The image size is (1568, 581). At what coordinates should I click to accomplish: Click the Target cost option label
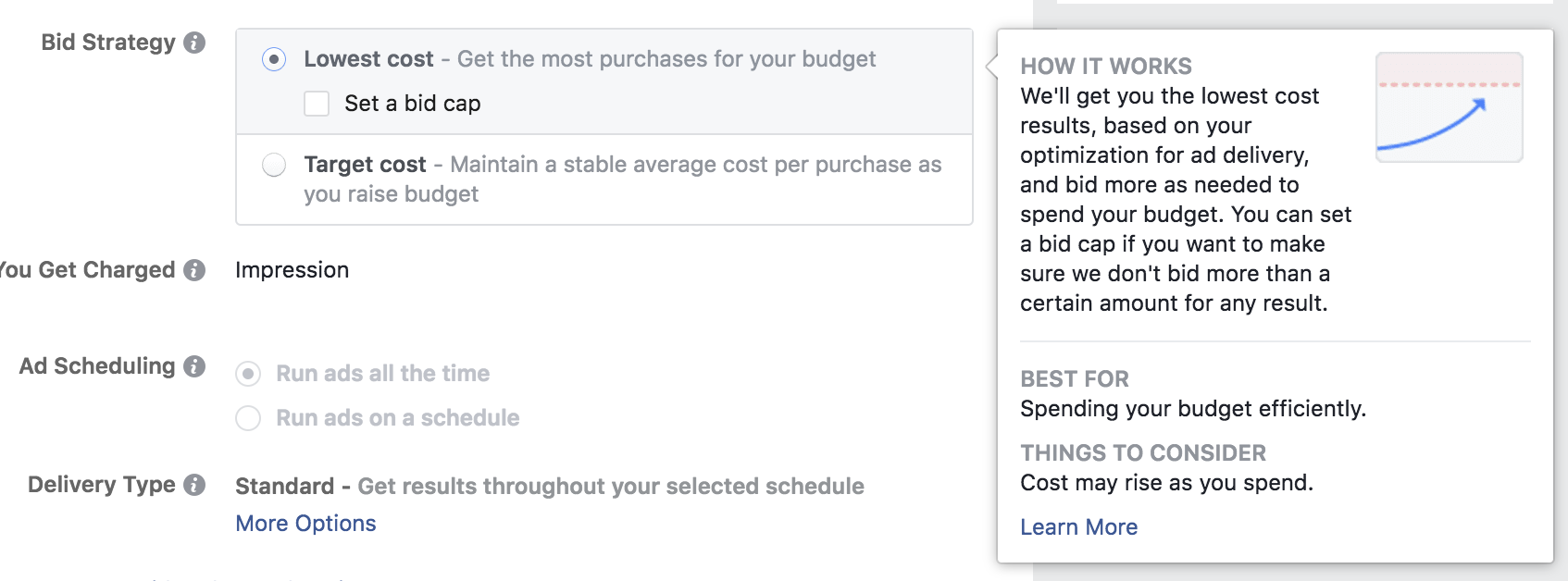point(365,165)
